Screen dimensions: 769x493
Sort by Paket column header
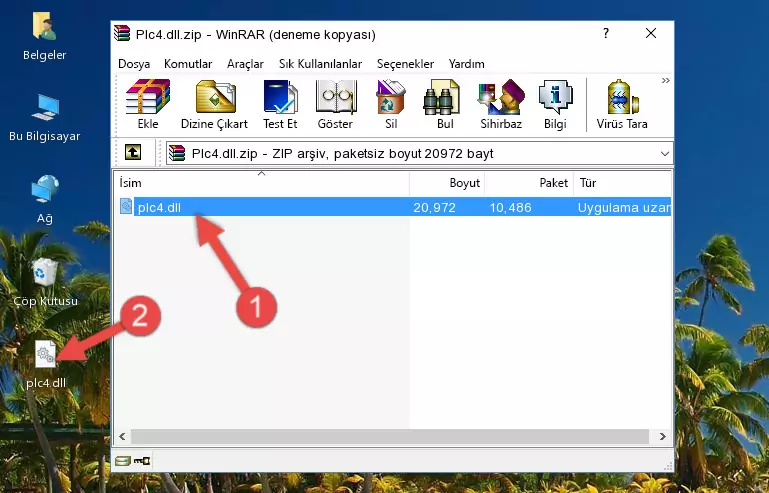529,183
